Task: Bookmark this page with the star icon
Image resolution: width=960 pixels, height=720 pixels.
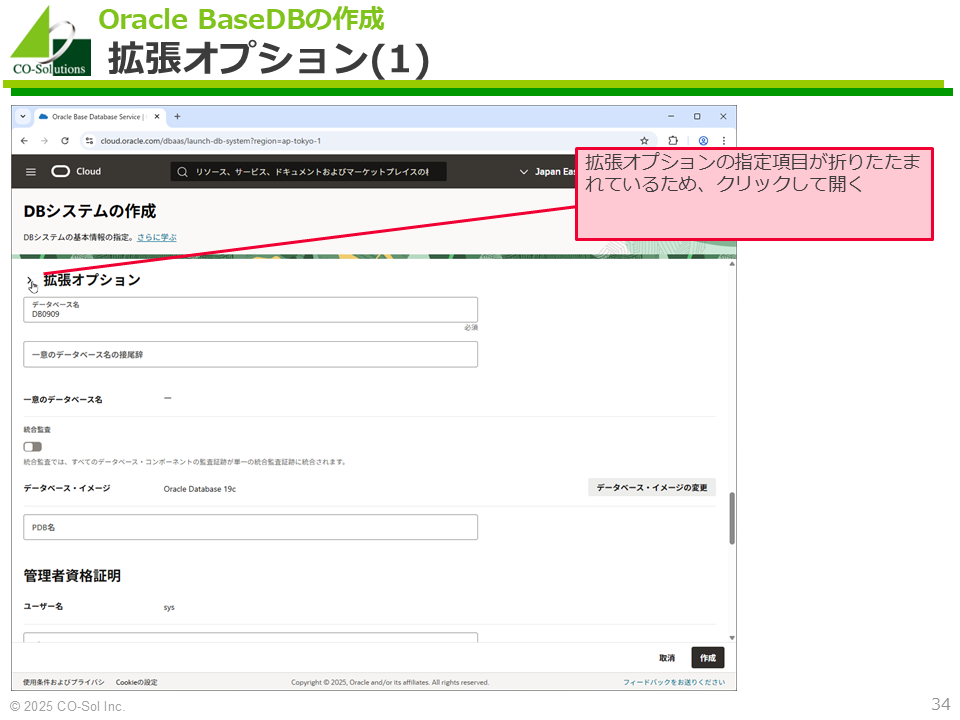Action: pyautogui.click(x=644, y=141)
